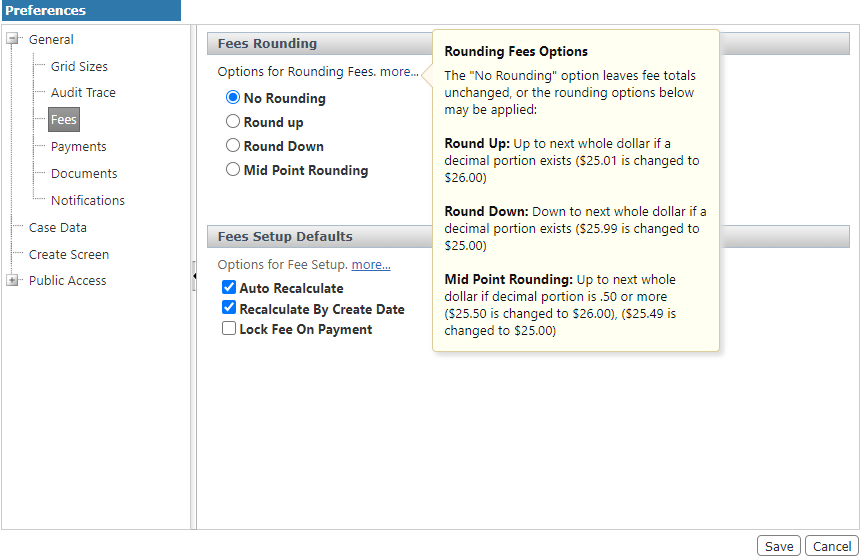This screenshot has height=556, width=861.
Task: Expand the Public Access tree node
Action: [13, 281]
